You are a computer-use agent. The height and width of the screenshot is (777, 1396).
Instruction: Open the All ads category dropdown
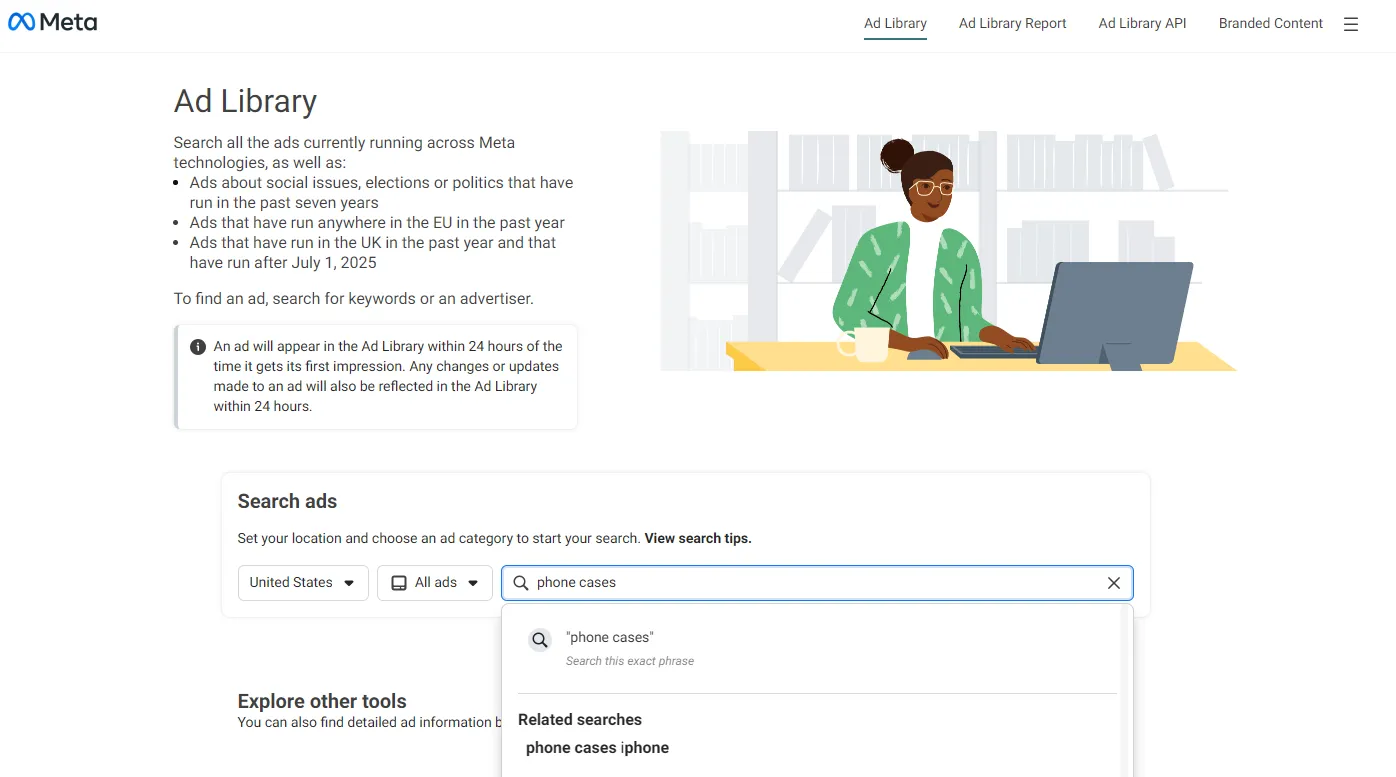[435, 583]
